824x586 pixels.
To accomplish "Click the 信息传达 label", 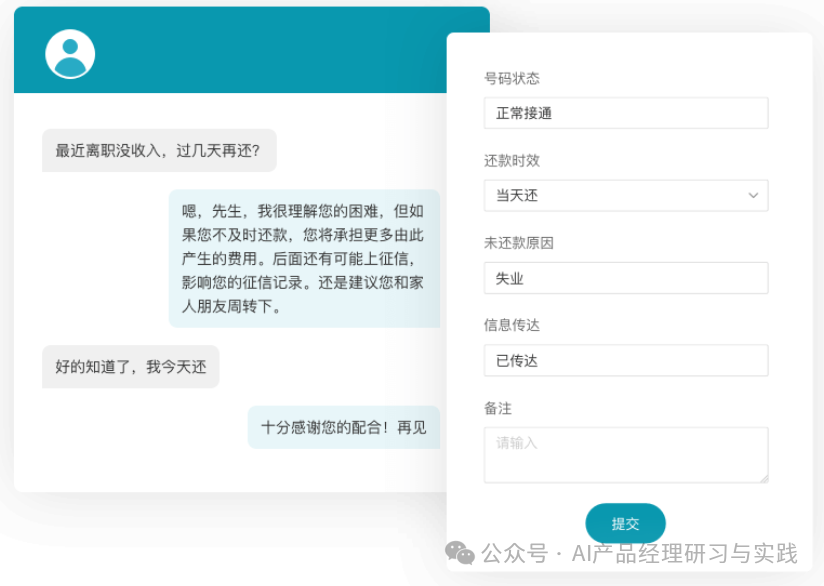I will [511, 326].
